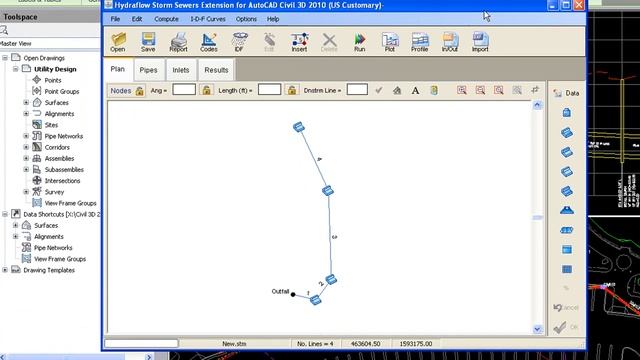The image size is (640, 360).
Task: Switch to the Pipes tab
Action: [x=149, y=70]
